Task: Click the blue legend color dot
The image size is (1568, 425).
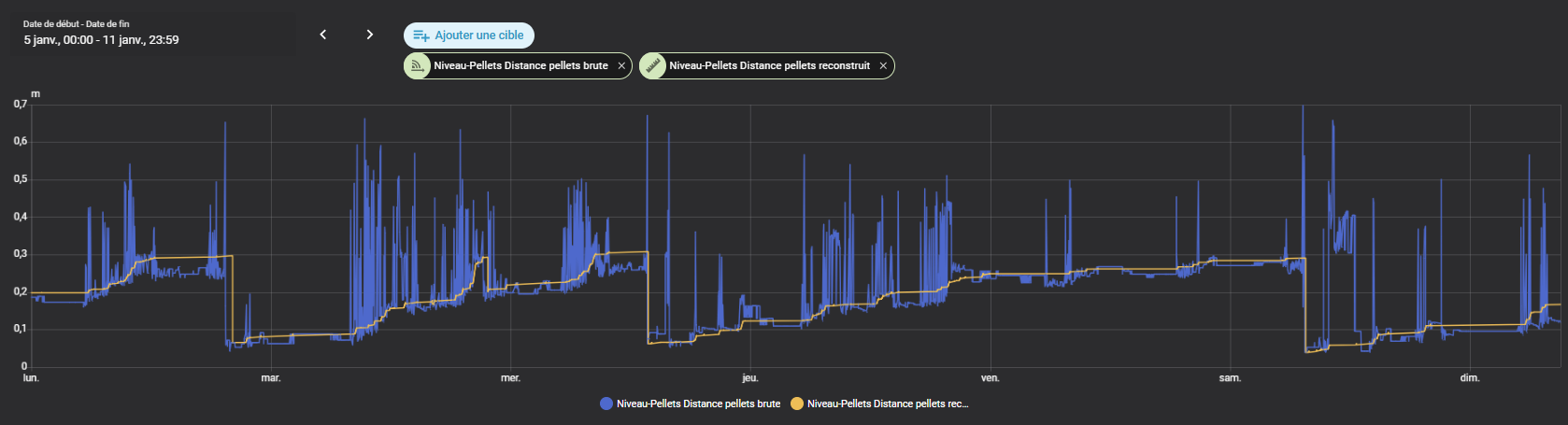Action: 606,404
